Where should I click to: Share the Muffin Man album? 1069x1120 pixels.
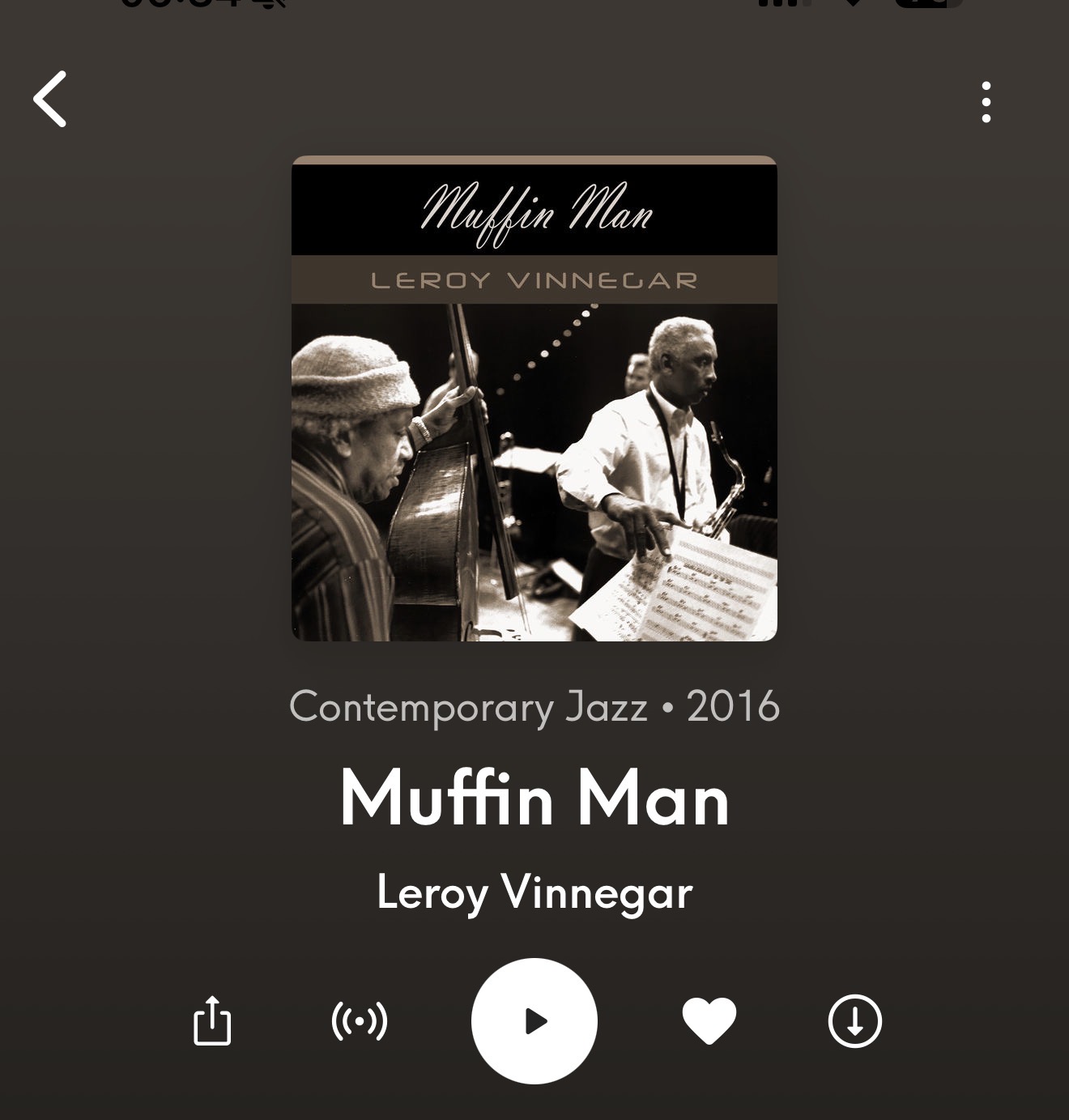tap(212, 1020)
